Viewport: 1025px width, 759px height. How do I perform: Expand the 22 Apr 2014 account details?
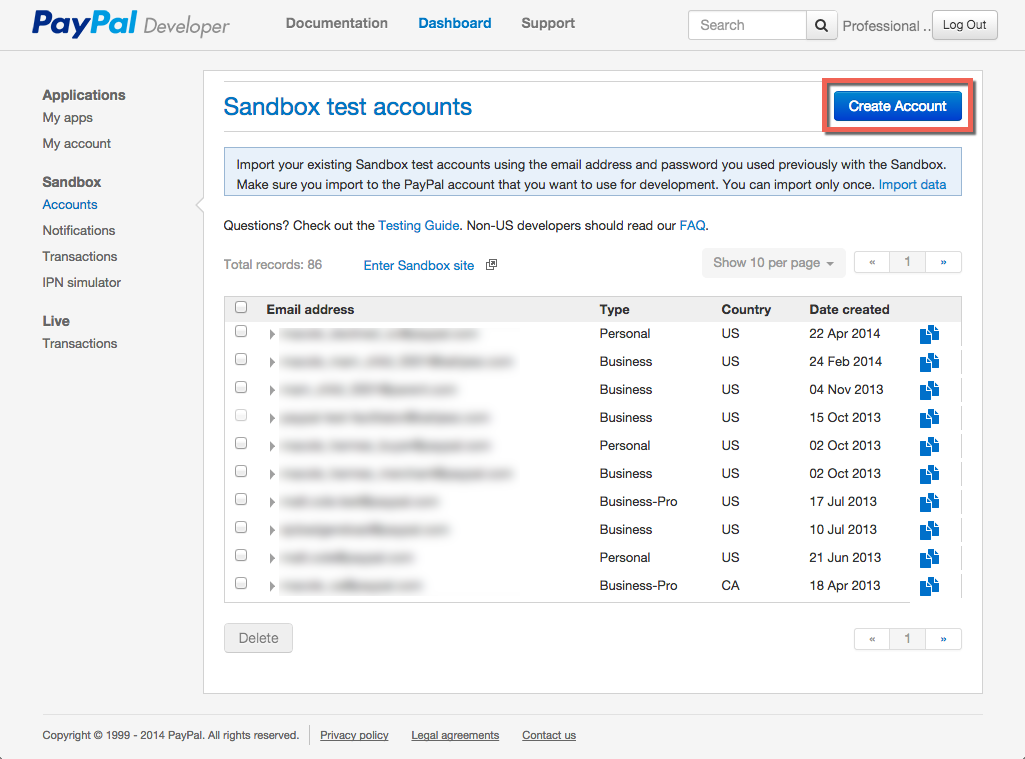point(272,335)
